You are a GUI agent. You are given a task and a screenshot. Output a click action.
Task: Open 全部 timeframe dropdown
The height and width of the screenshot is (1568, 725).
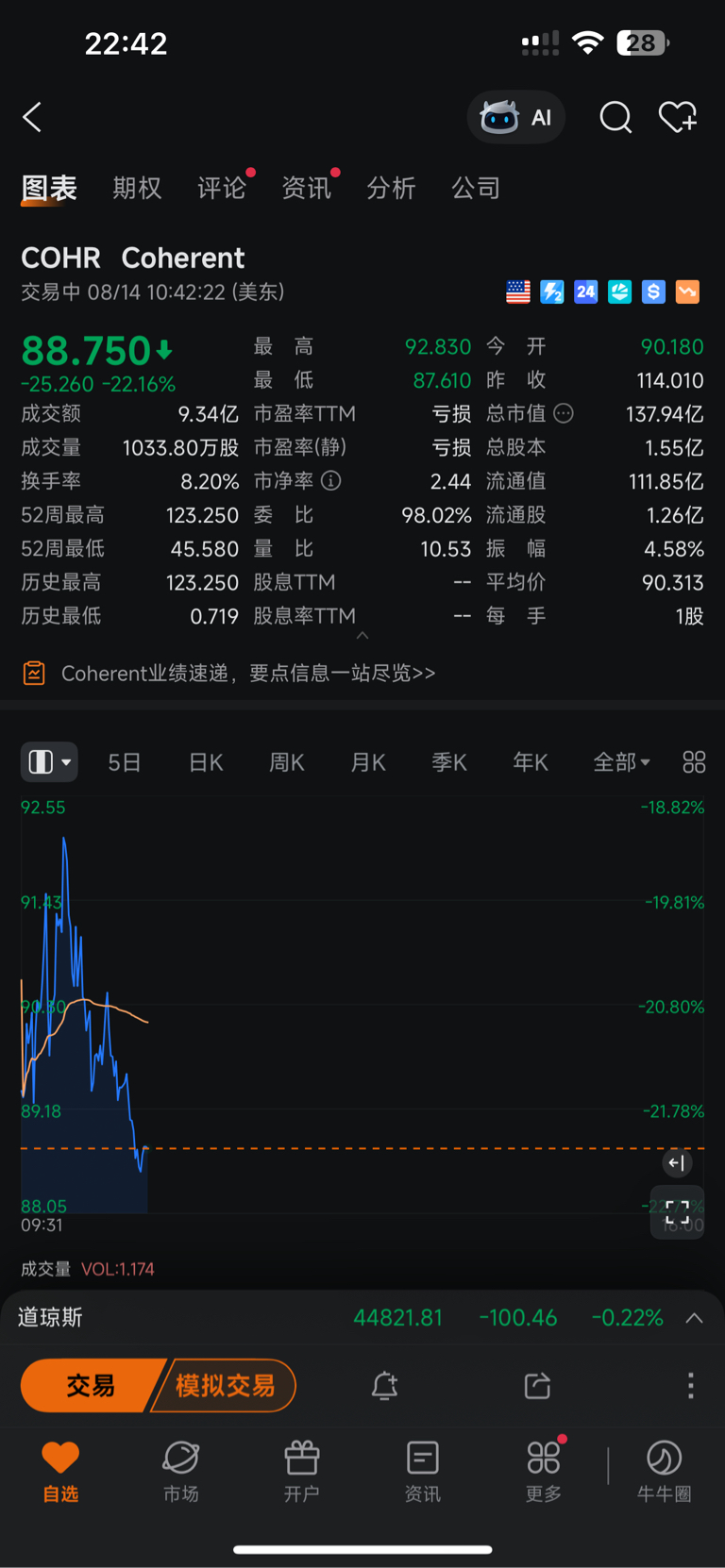coord(621,762)
